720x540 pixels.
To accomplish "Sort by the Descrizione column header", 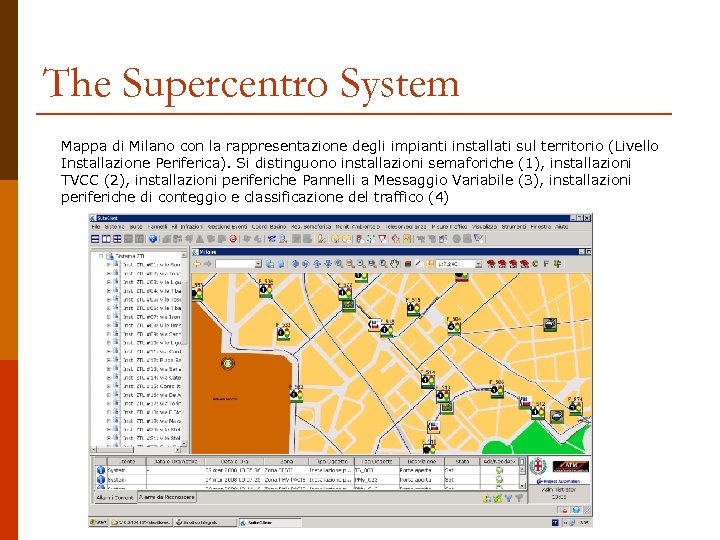I will click(x=422, y=461).
